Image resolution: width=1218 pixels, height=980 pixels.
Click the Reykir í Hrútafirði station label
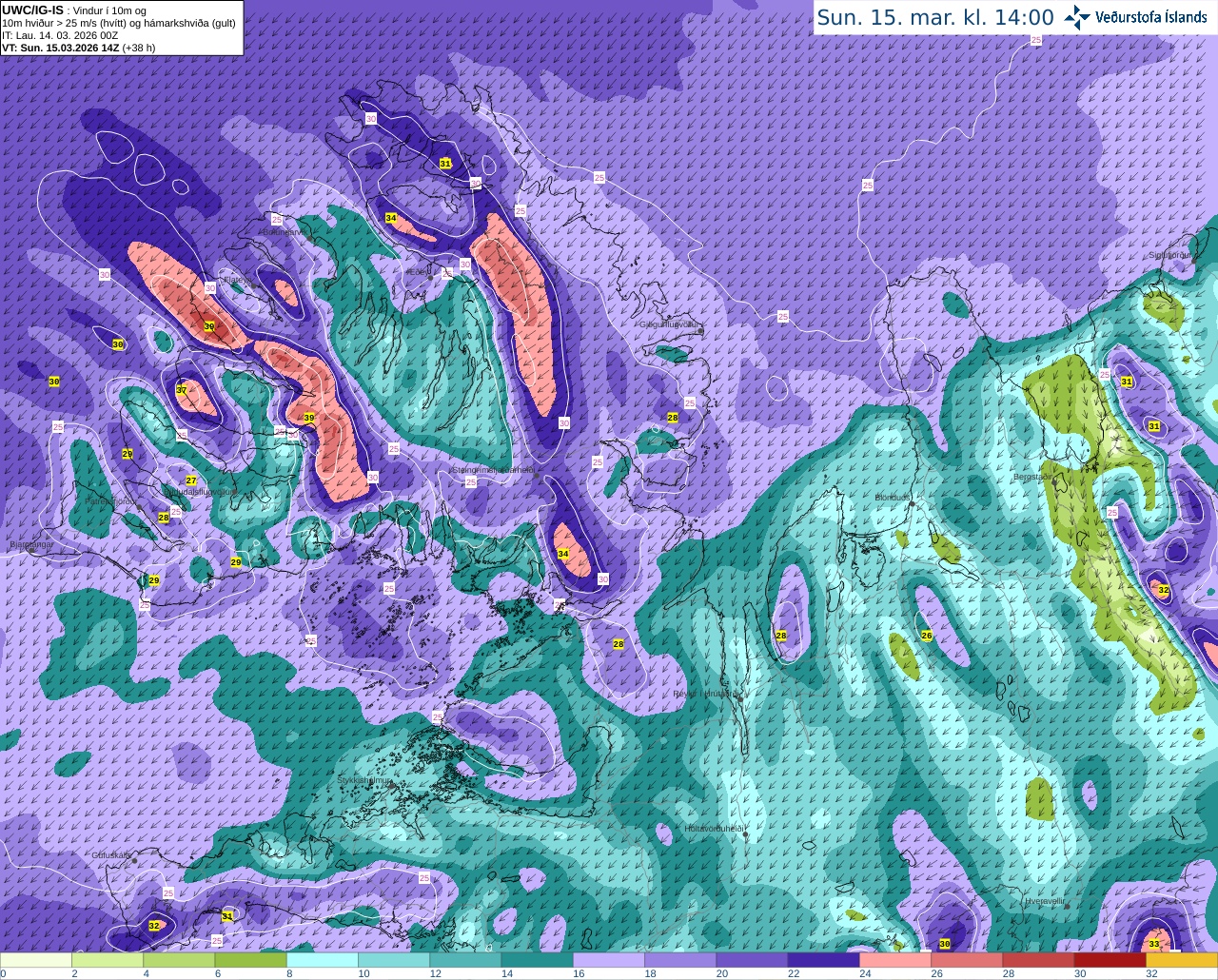[705, 694]
